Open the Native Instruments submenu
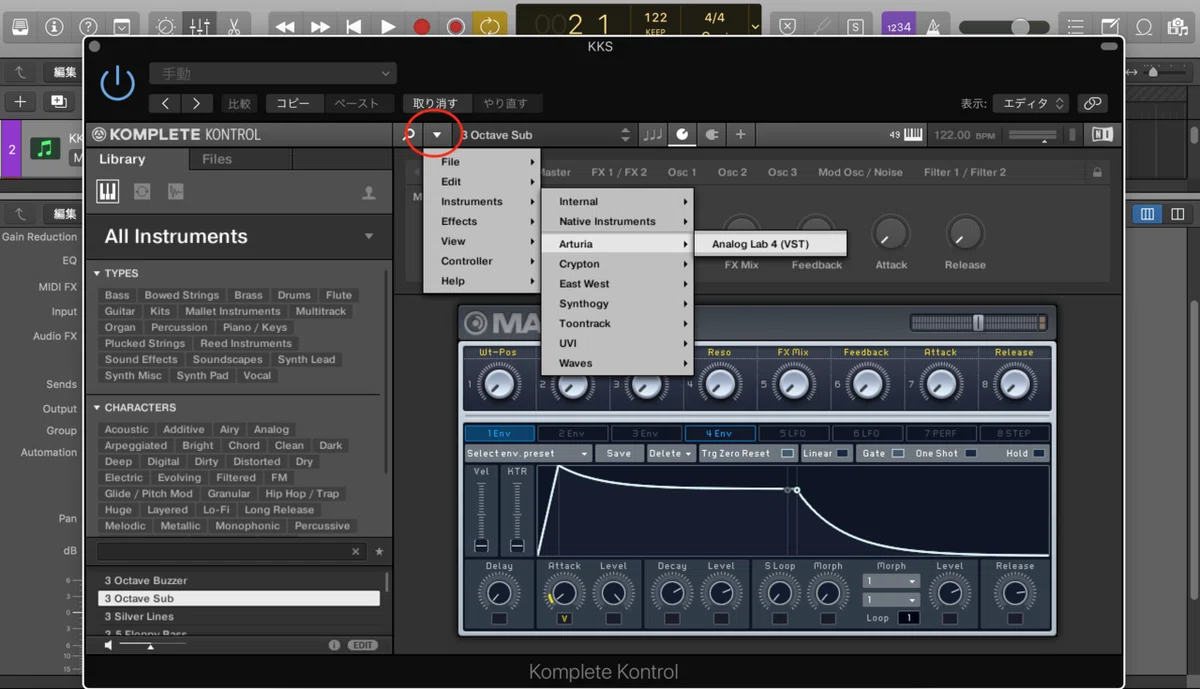1200x689 pixels. (617, 221)
